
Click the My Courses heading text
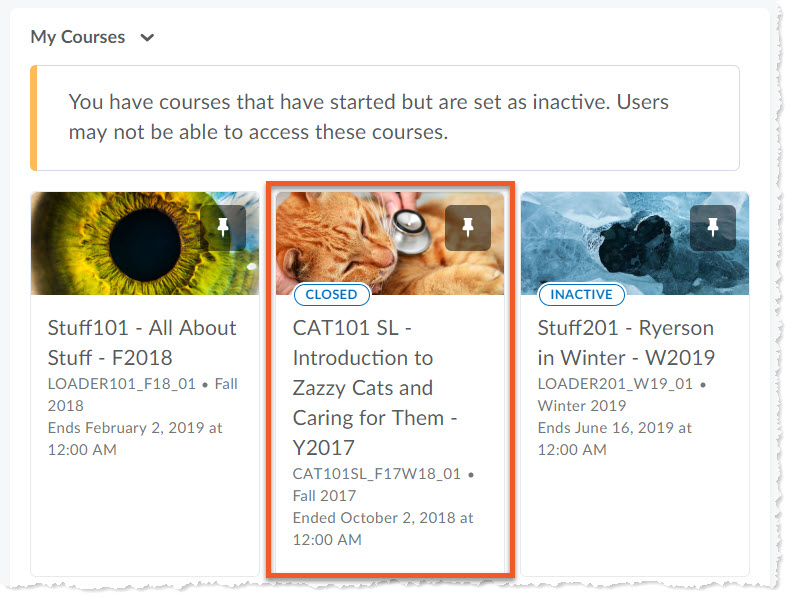(78, 37)
